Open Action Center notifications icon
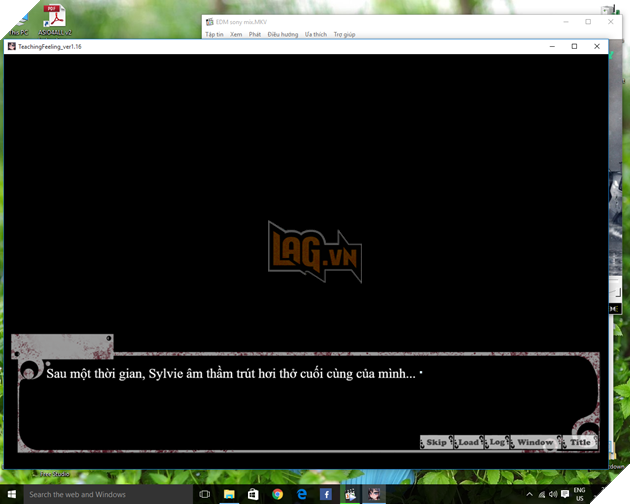Image resolution: width=630 pixels, height=504 pixels. pos(565,494)
